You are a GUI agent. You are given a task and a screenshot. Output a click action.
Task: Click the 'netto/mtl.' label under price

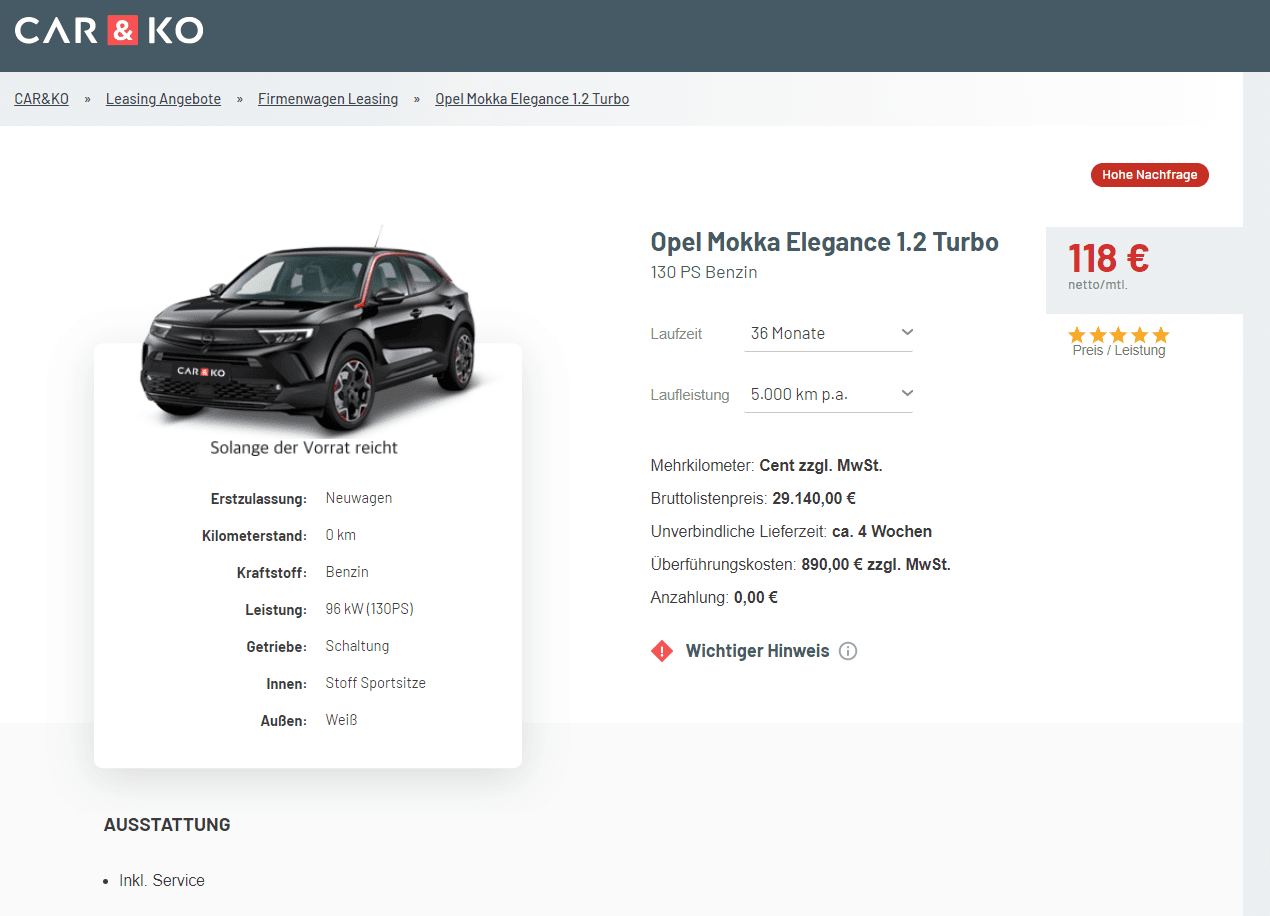[1098, 285]
